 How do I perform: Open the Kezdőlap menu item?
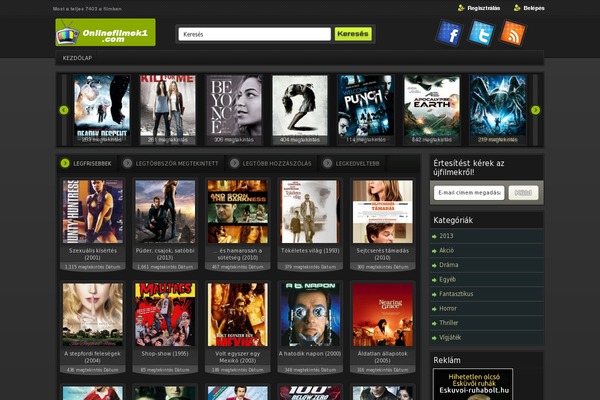click(x=77, y=58)
